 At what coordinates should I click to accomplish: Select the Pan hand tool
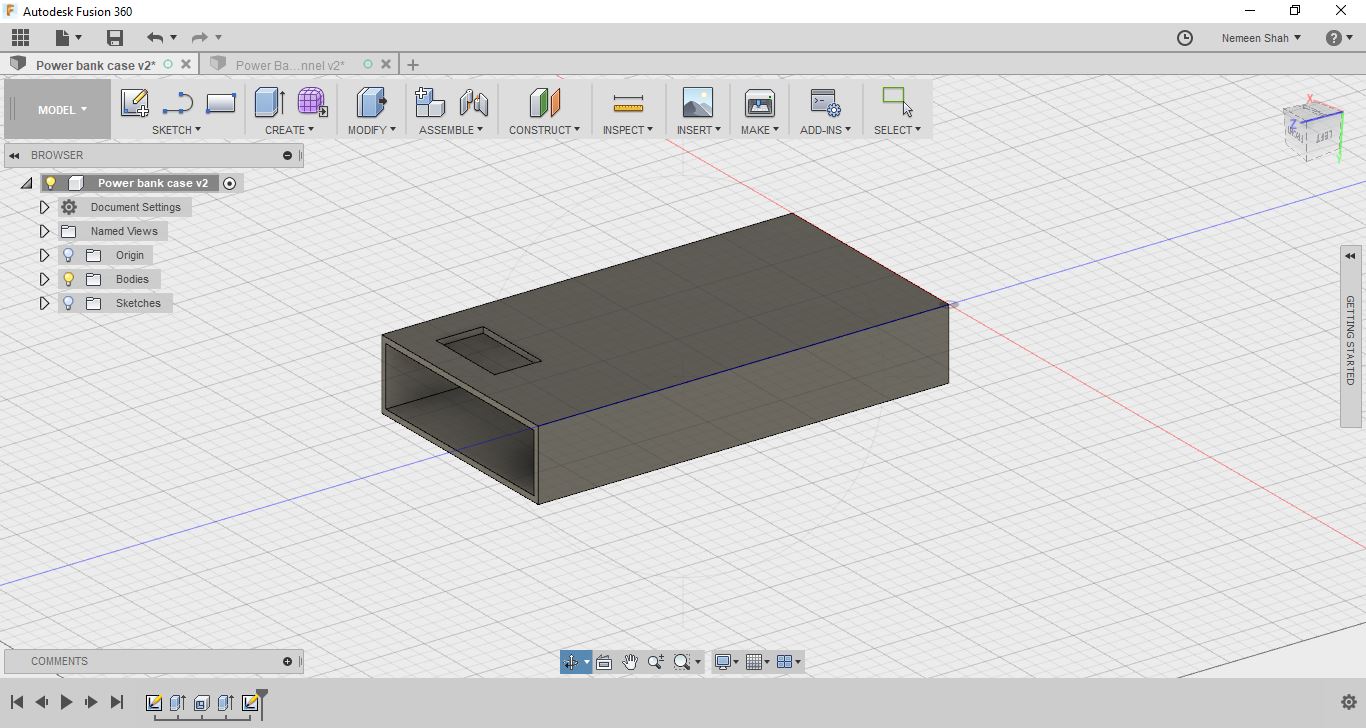(630, 662)
